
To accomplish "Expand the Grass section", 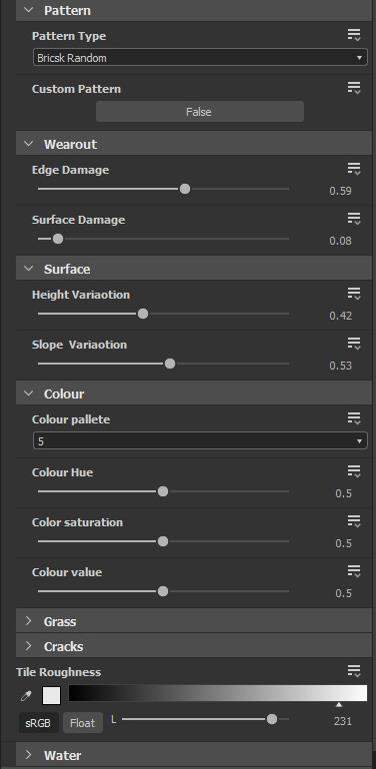I will (x=194, y=621).
